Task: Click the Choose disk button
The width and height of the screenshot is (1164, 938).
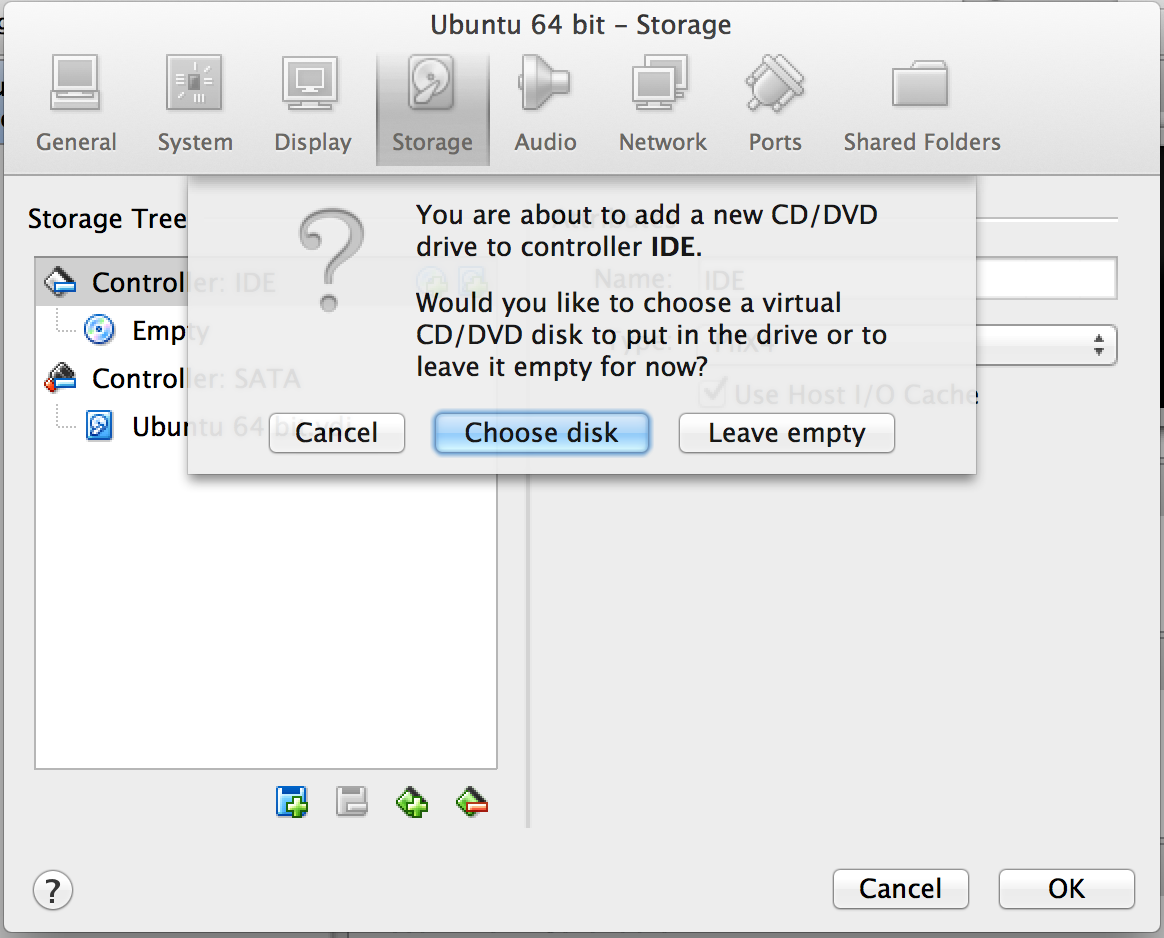Action: tap(541, 433)
